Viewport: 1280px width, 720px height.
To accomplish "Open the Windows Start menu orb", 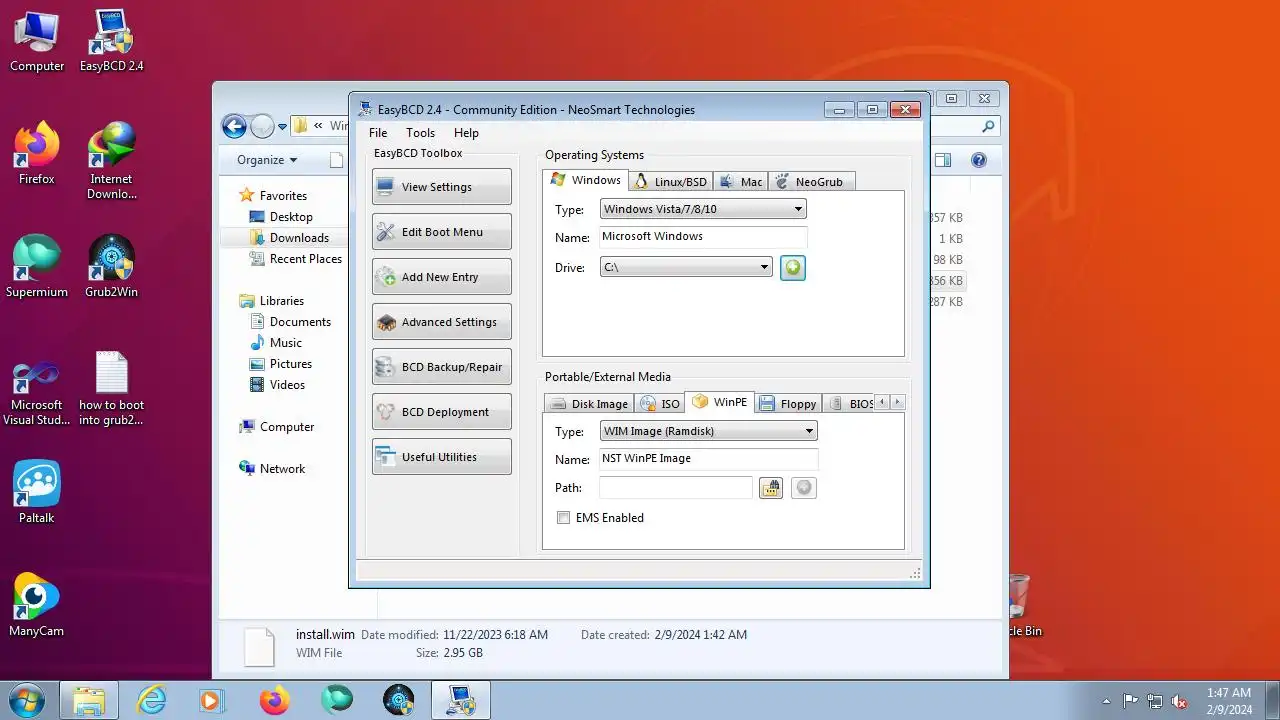I will [28, 700].
